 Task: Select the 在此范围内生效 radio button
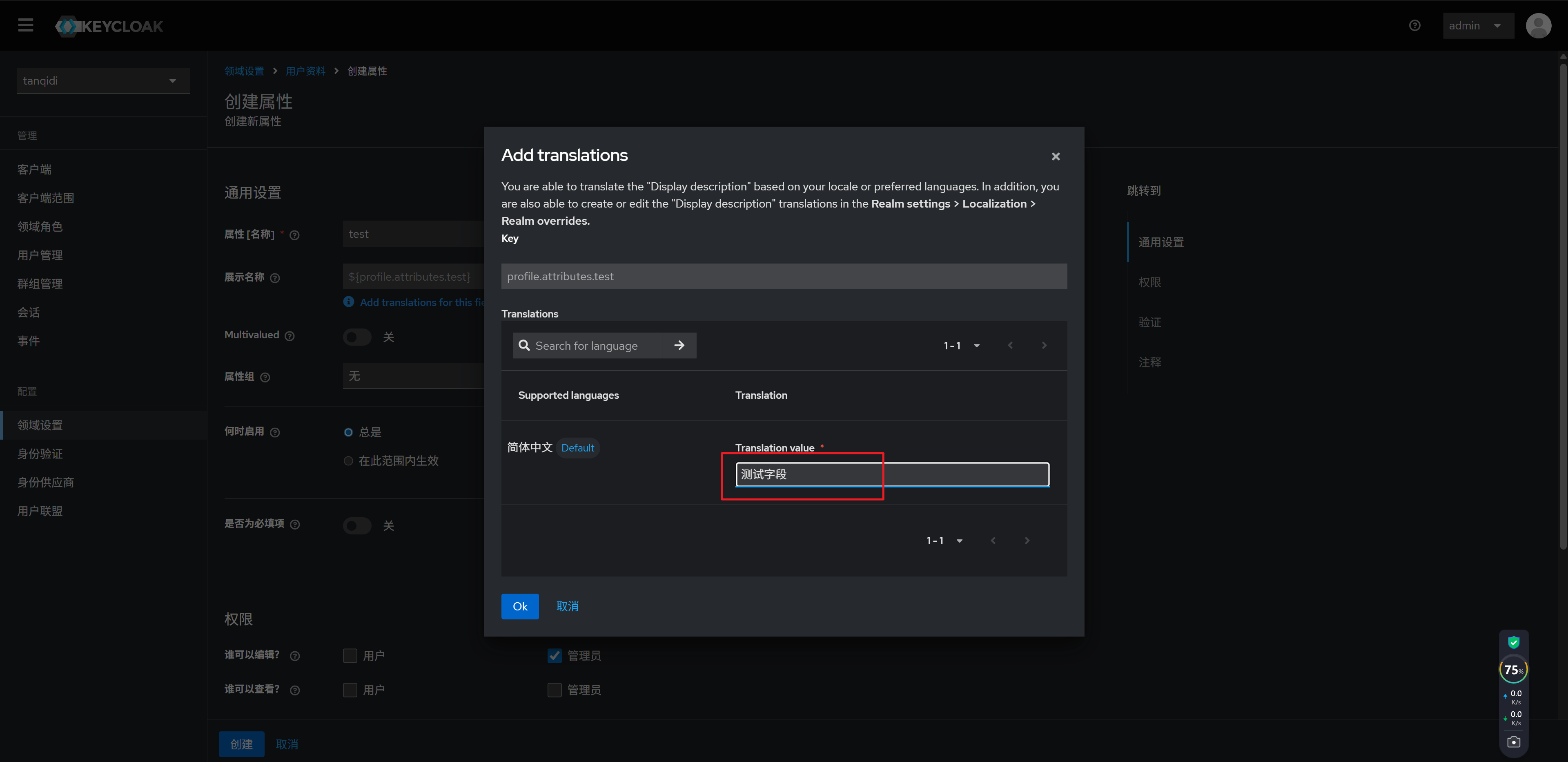[x=348, y=461]
